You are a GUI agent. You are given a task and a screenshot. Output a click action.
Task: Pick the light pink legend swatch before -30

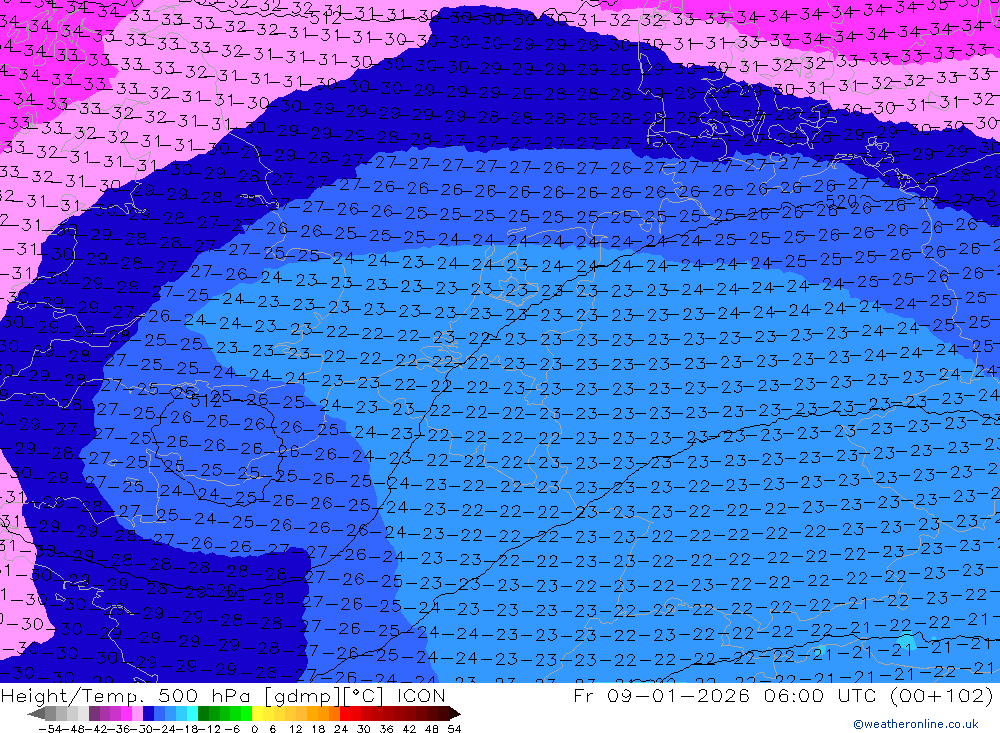(x=137, y=713)
